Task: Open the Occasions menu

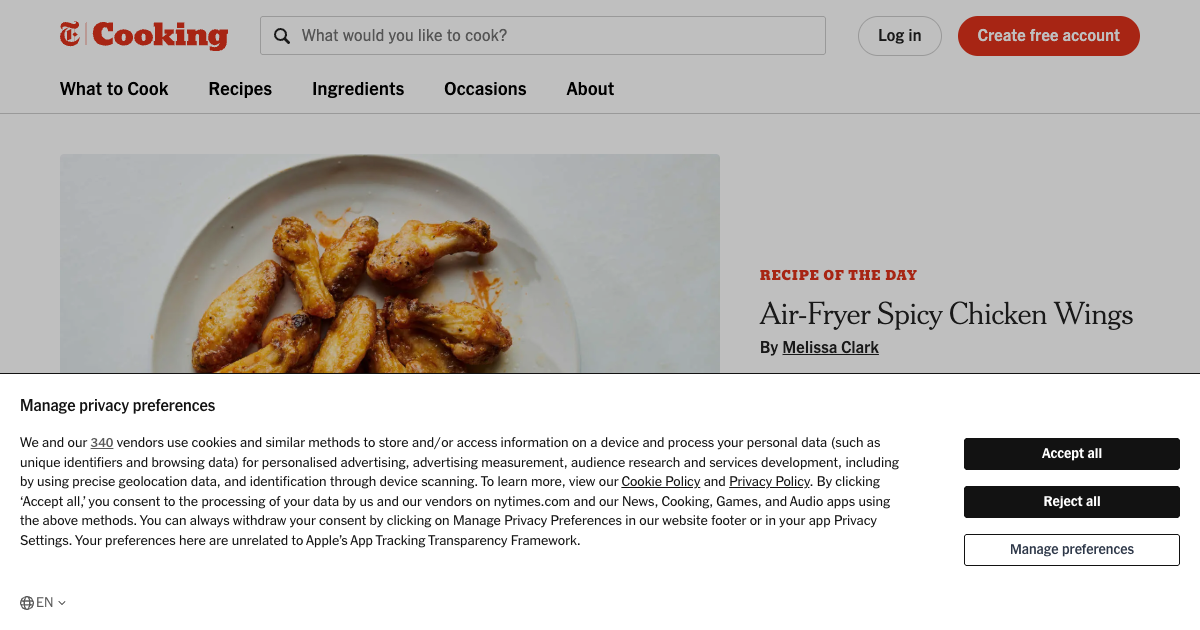Action: click(x=485, y=89)
